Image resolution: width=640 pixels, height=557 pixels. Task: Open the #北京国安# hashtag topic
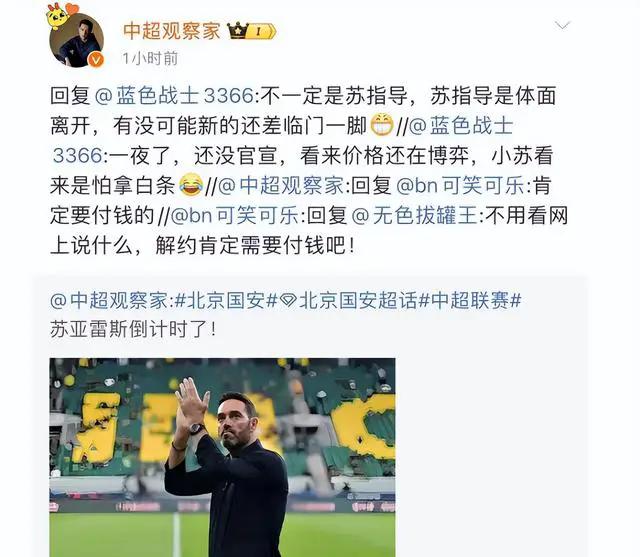pos(226,301)
